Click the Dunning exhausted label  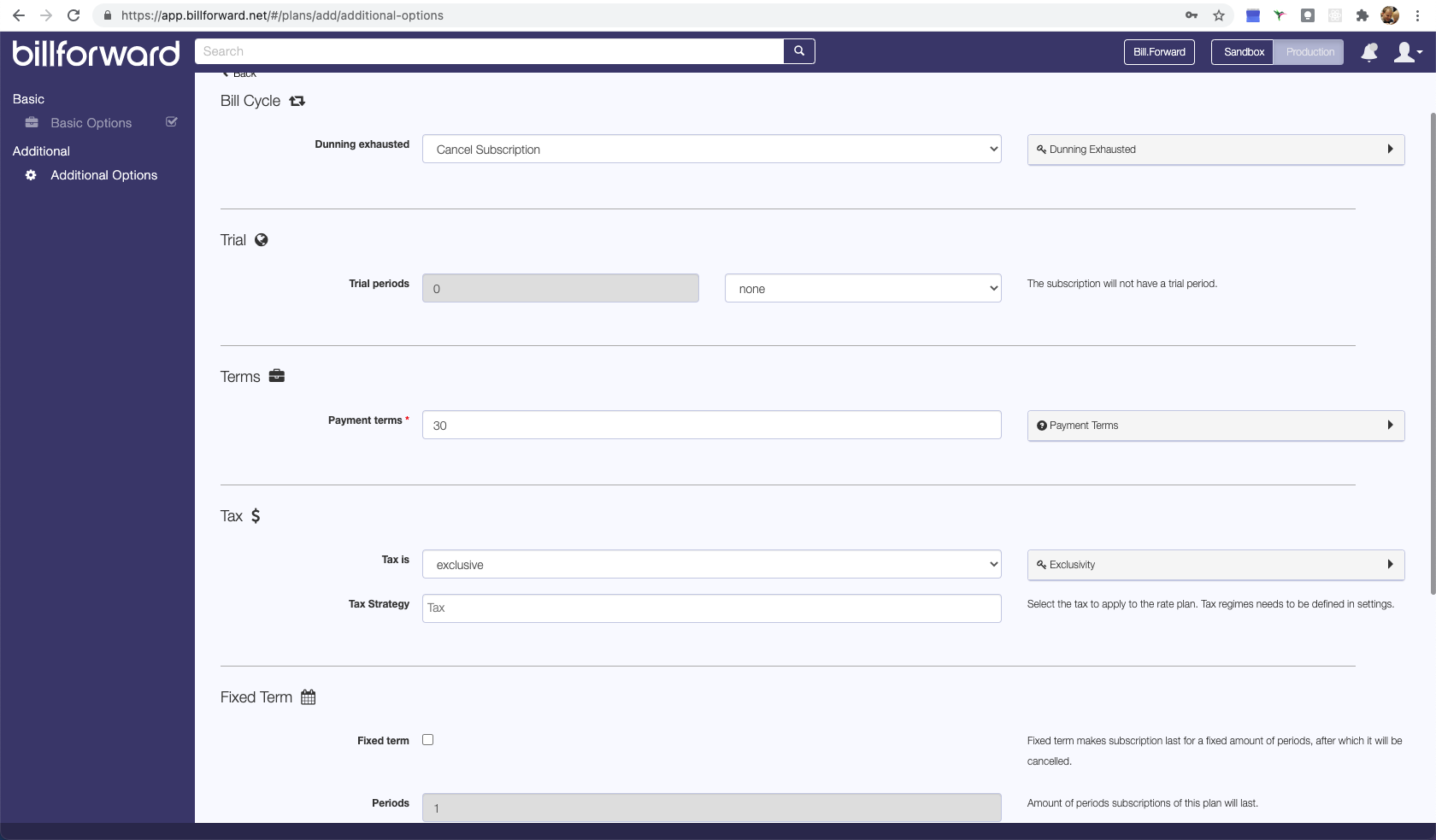[x=362, y=144]
